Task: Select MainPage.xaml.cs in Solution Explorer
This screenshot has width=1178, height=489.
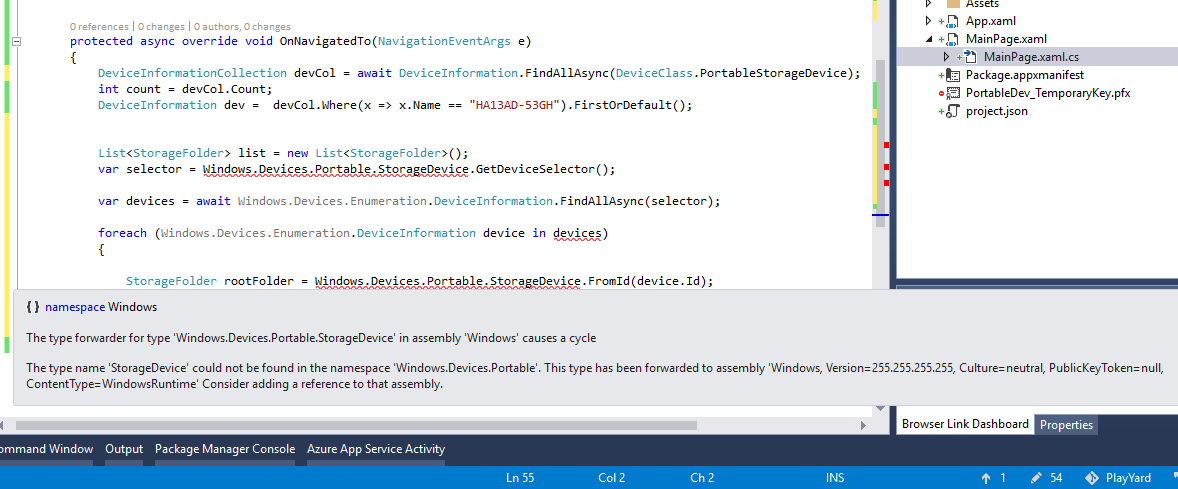Action: coord(1032,57)
